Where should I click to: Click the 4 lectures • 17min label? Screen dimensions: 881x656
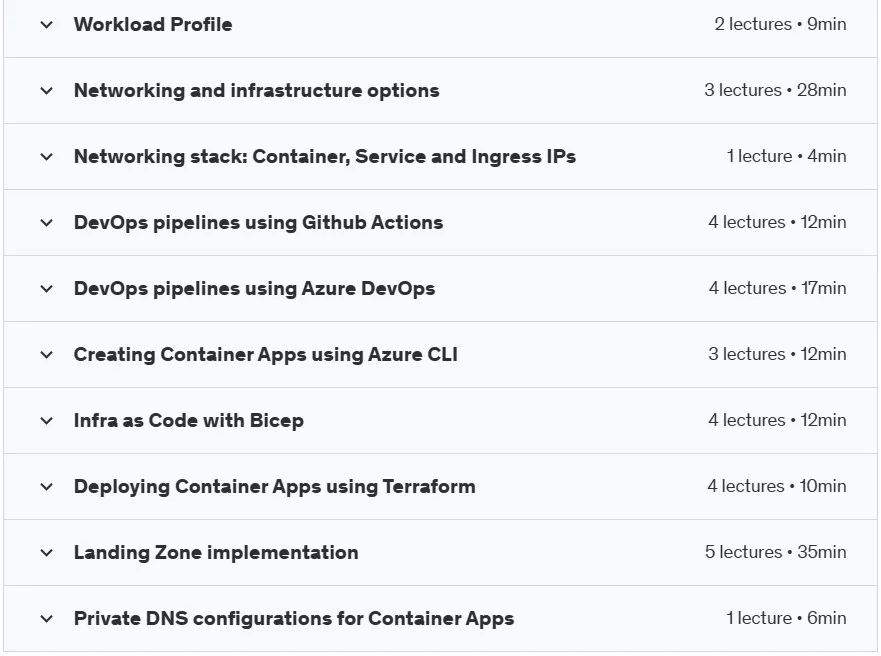(777, 288)
